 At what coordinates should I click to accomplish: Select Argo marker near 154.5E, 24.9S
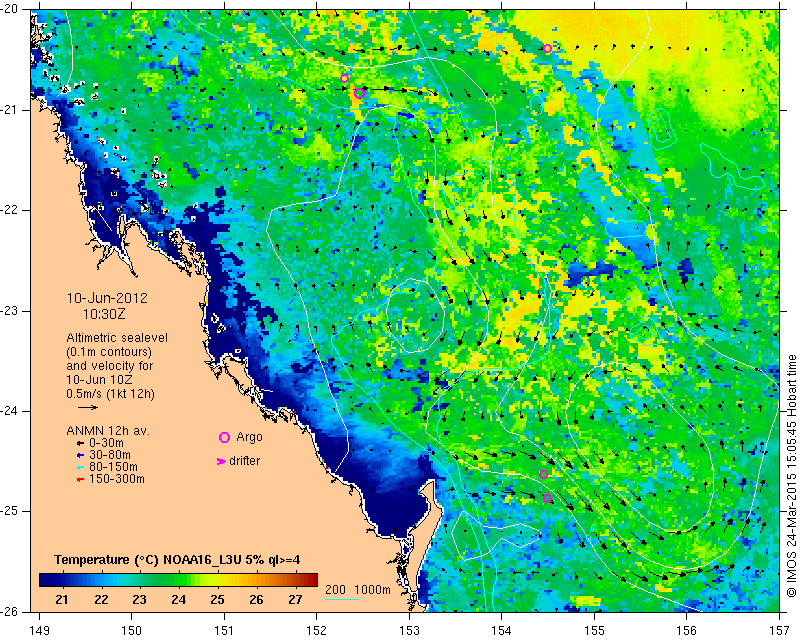click(x=547, y=499)
